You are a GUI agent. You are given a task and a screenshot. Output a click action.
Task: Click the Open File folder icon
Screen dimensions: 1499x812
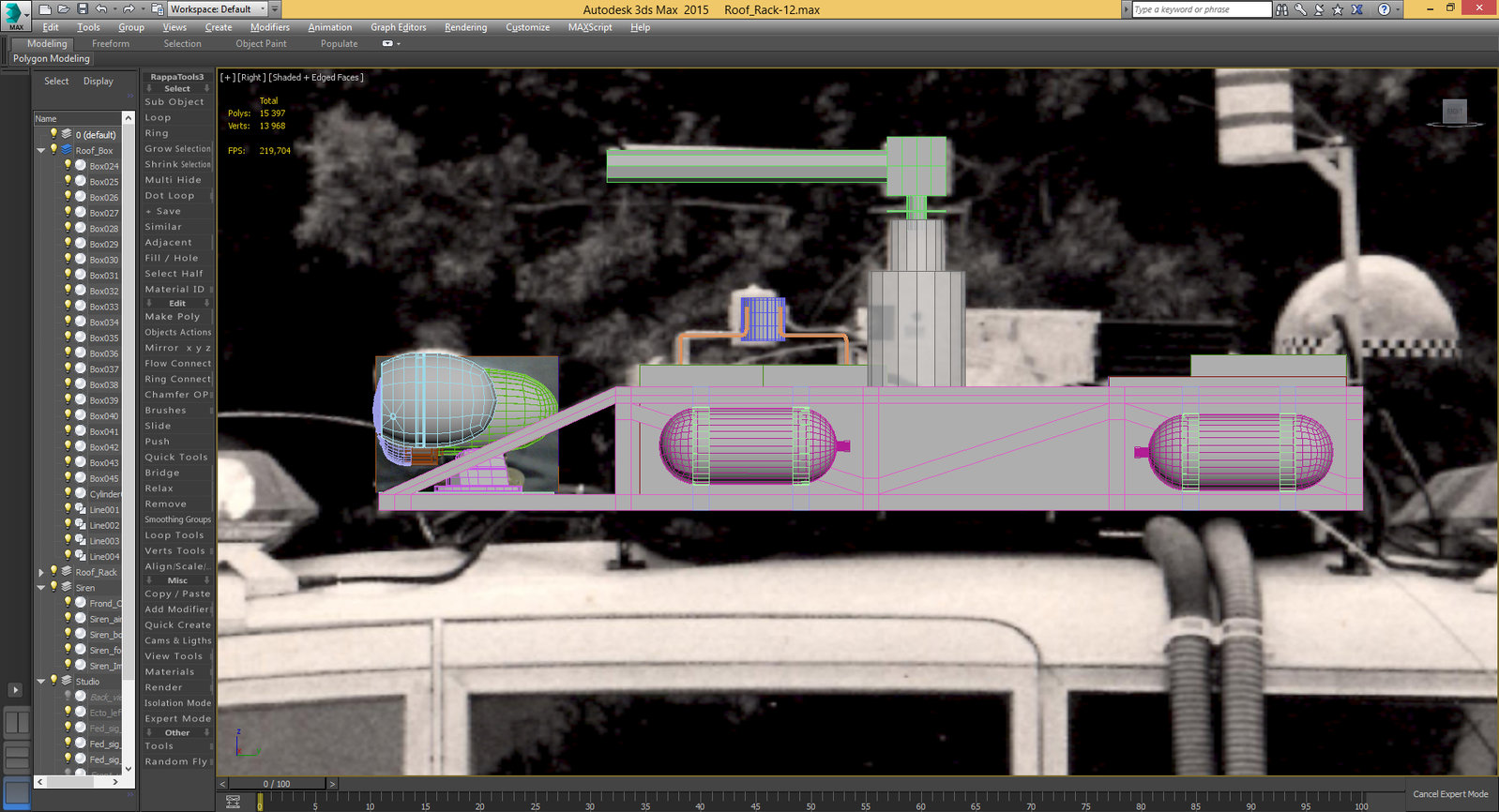coord(64,9)
